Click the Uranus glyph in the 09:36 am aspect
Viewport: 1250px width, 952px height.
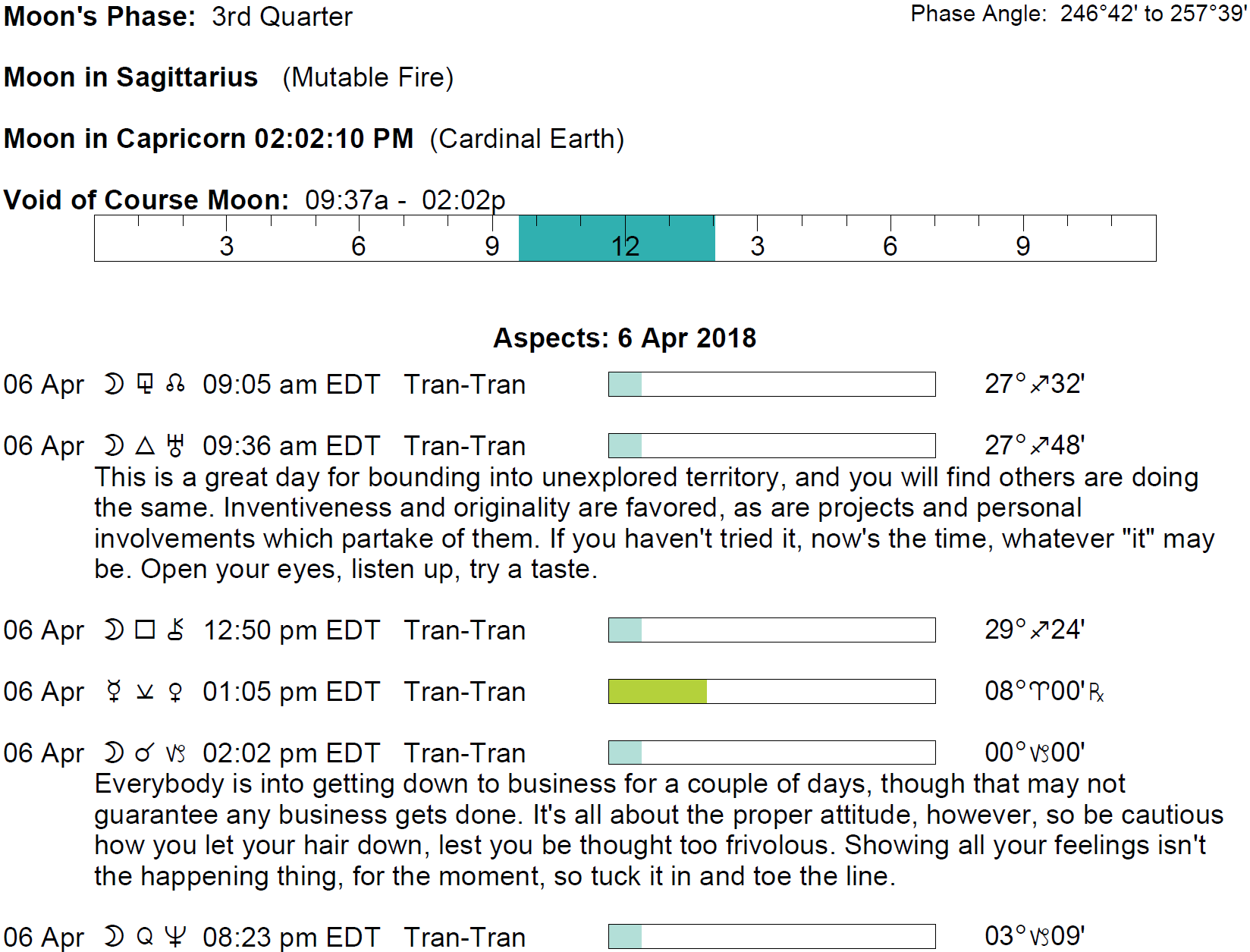tap(175, 446)
